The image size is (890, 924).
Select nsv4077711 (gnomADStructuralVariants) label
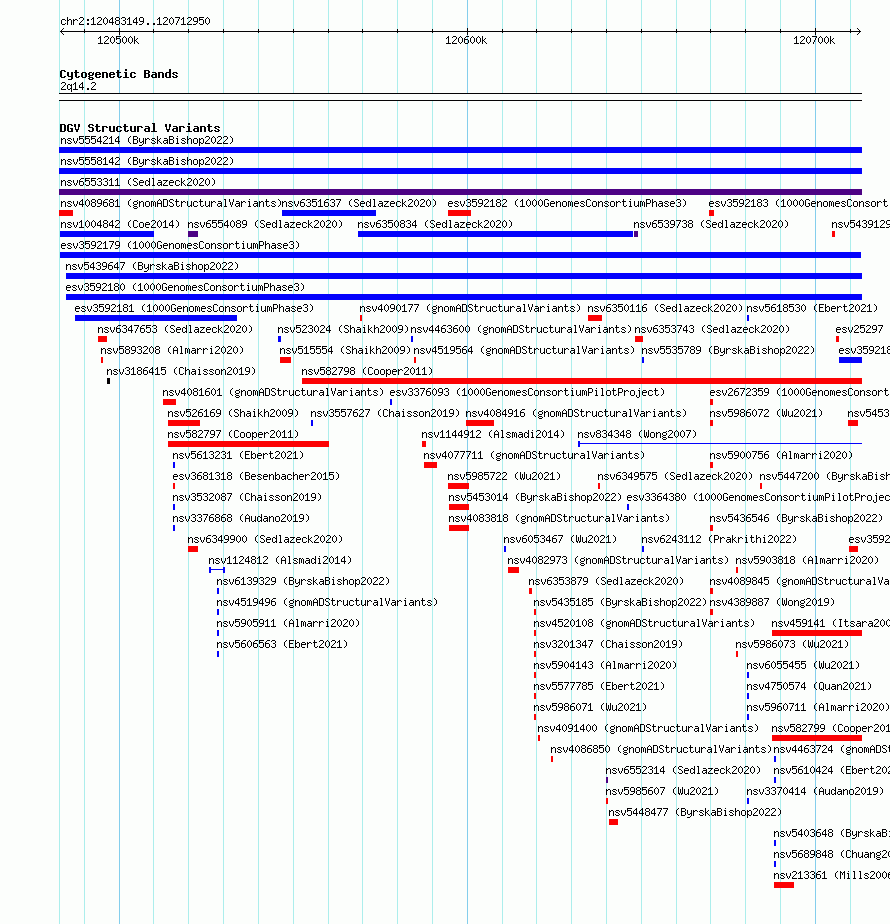(534, 456)
